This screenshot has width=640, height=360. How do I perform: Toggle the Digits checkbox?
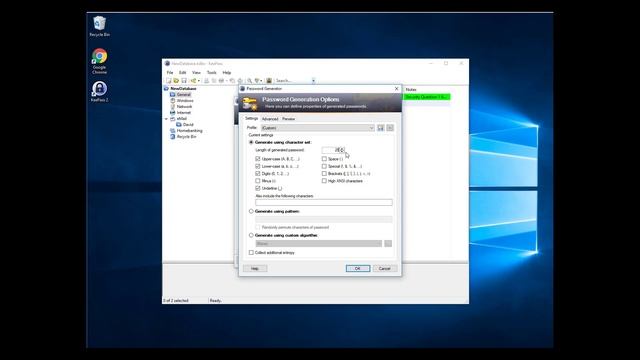[x=258, y=173]
